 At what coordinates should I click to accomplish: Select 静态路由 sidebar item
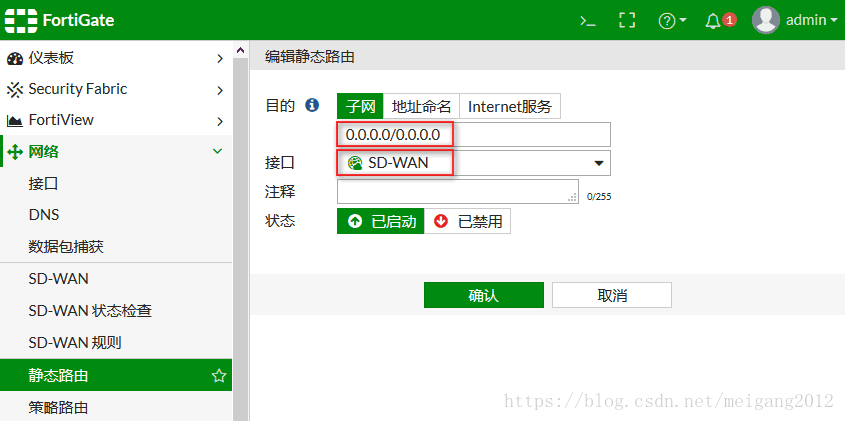coord(116,375)
